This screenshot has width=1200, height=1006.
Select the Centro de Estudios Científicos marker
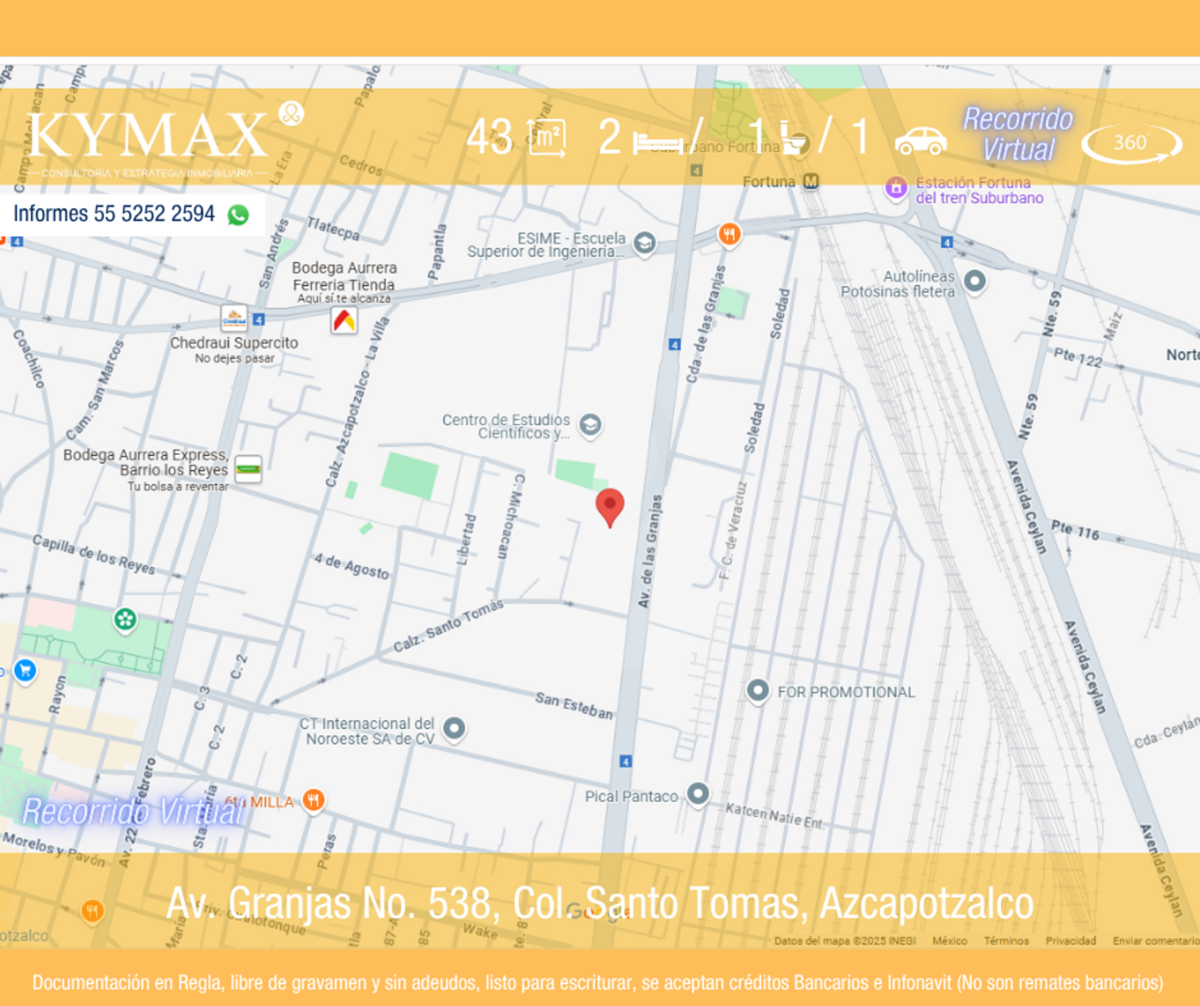pyautogui.click(x=591, y=425)
